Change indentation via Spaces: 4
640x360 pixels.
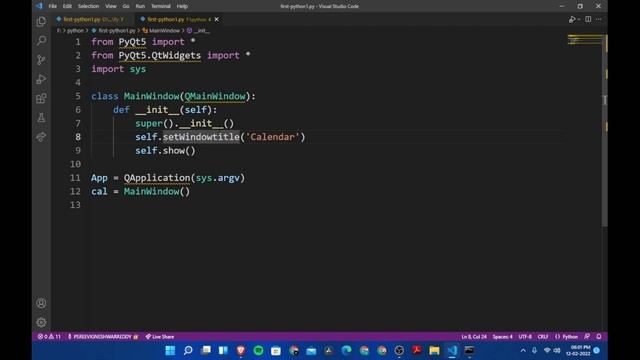(x=502, y=337)
